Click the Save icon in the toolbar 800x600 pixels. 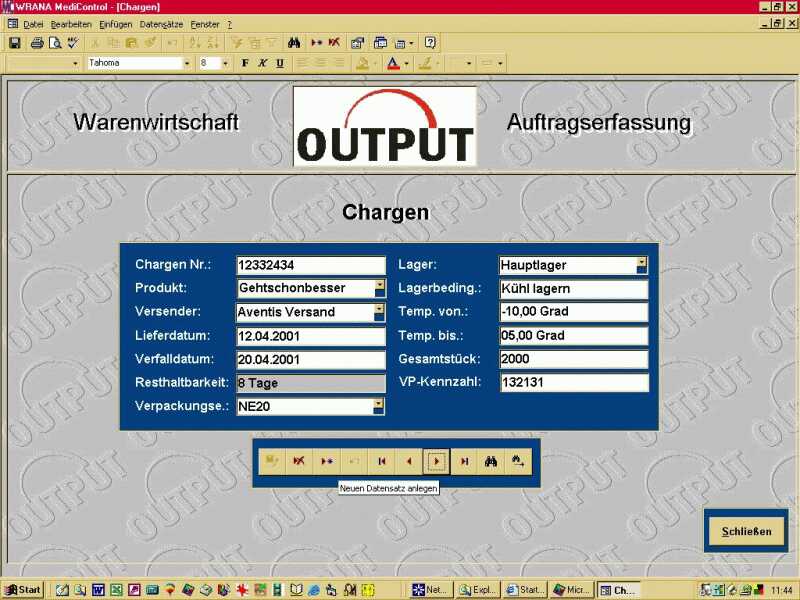pos(14,43)
